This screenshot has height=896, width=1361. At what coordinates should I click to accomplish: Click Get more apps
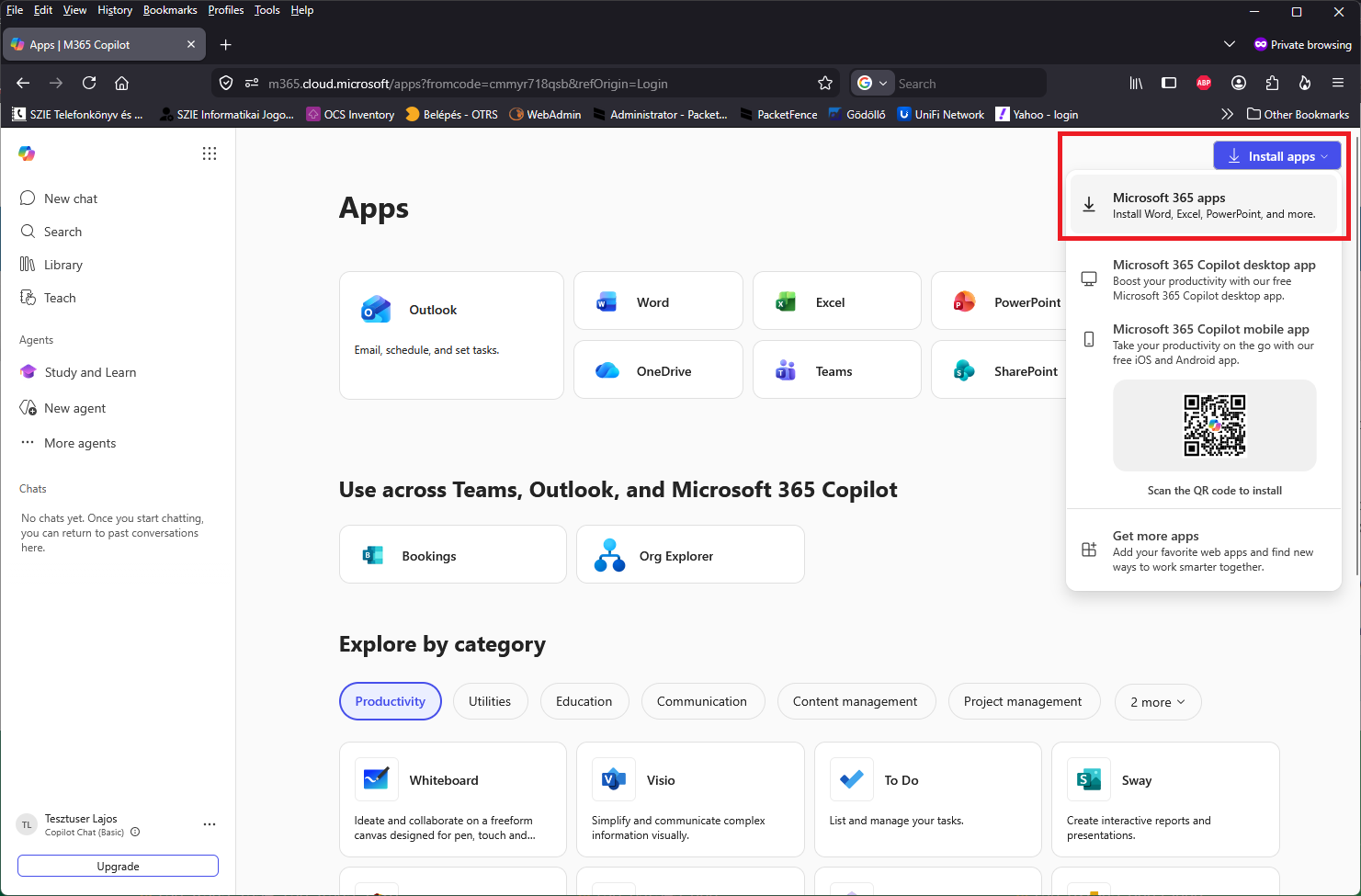1204,550
